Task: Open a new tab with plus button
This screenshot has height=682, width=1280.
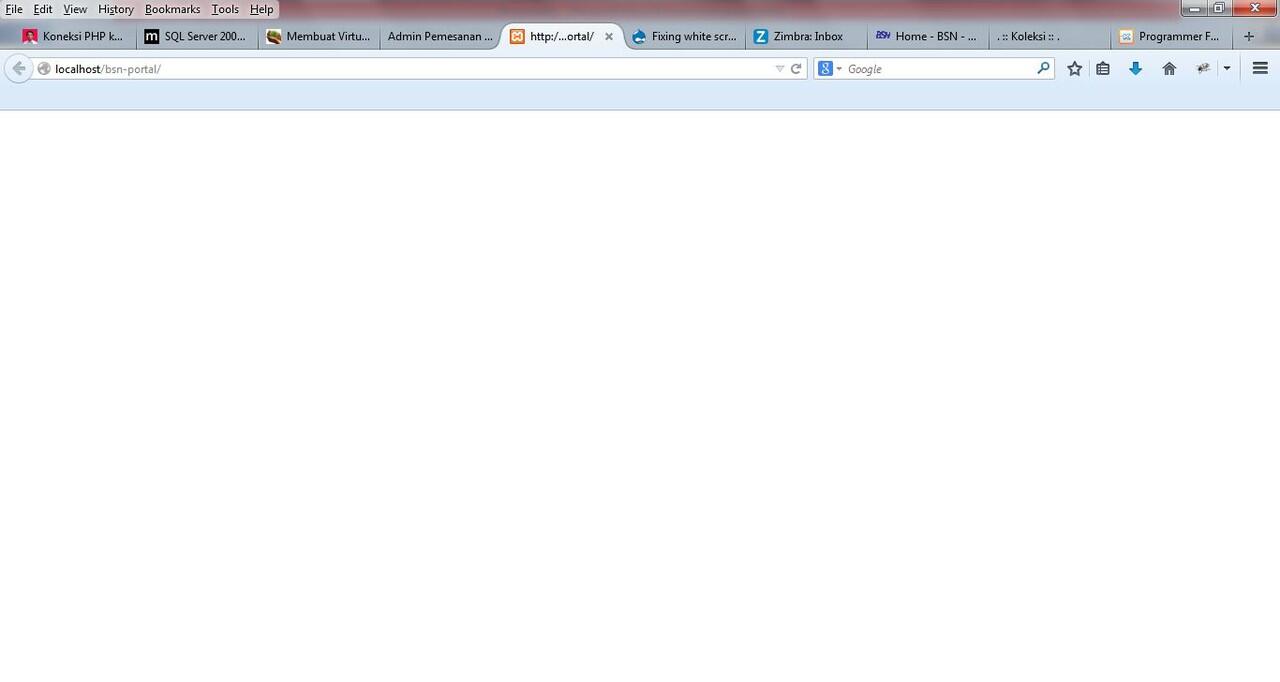Action: tap(1248, 36)
